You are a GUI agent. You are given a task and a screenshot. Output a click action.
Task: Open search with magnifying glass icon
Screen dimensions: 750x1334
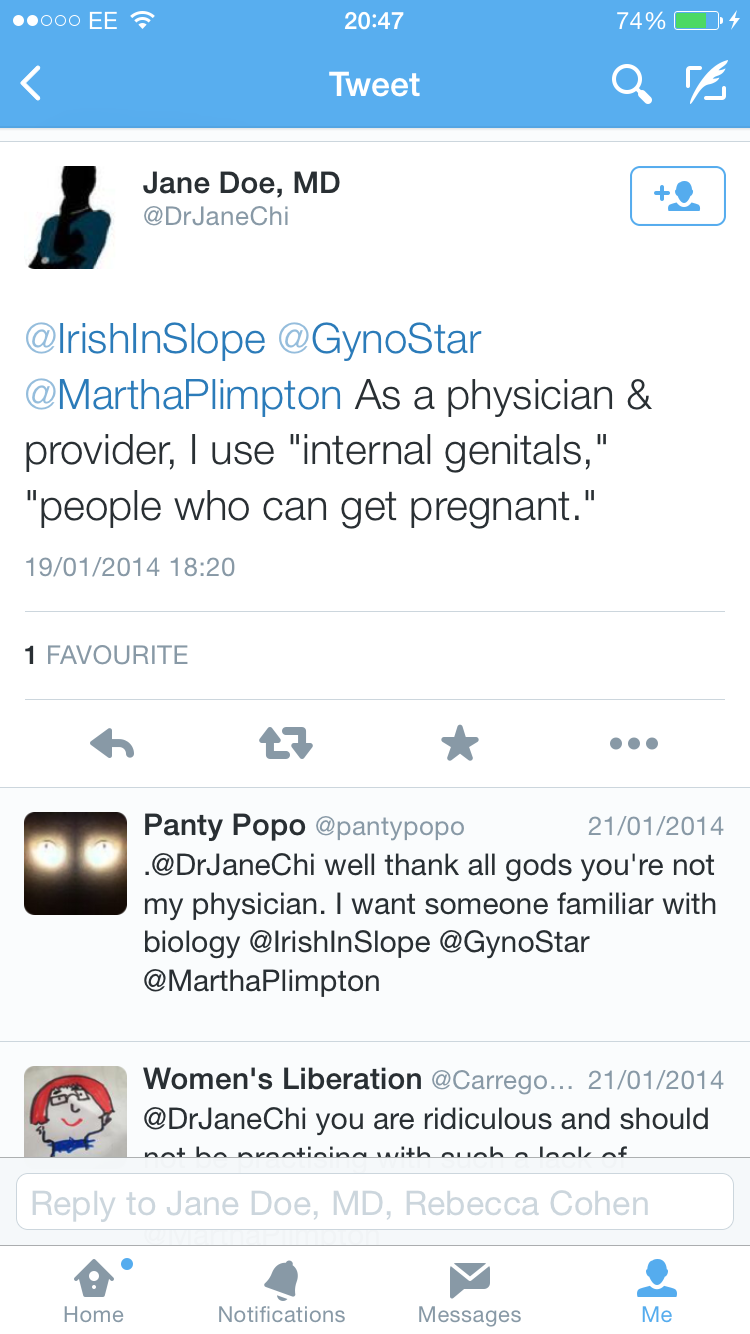pos(631,84)
